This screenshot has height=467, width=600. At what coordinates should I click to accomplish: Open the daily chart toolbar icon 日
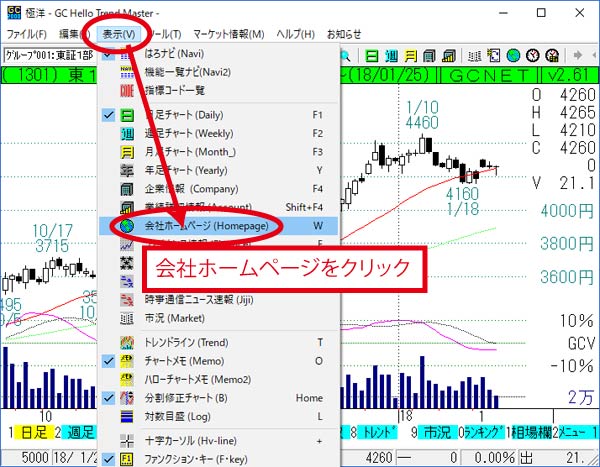point(372,56)
